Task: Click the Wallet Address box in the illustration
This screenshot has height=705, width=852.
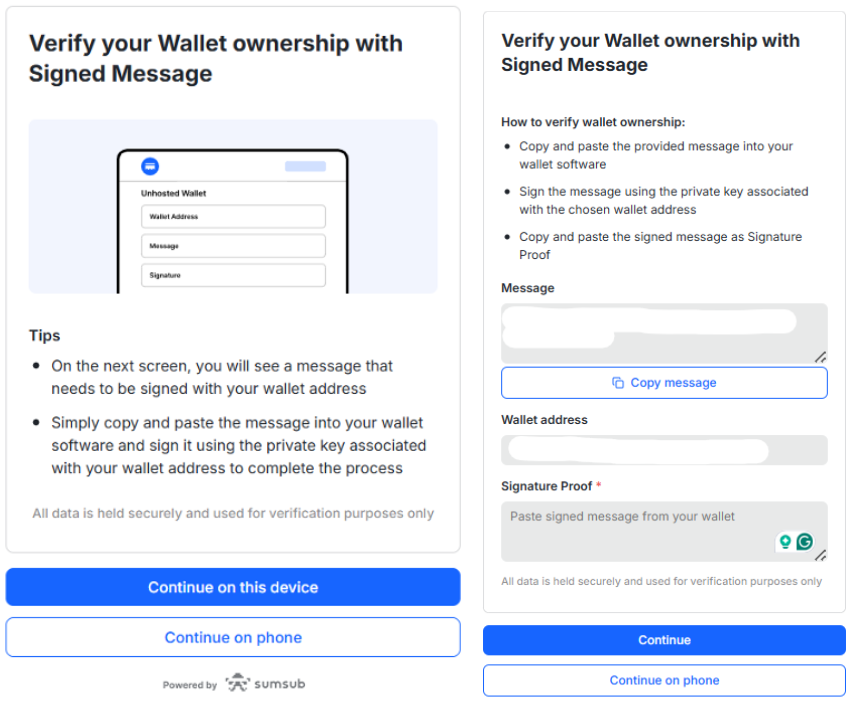Action: point(233,216)
